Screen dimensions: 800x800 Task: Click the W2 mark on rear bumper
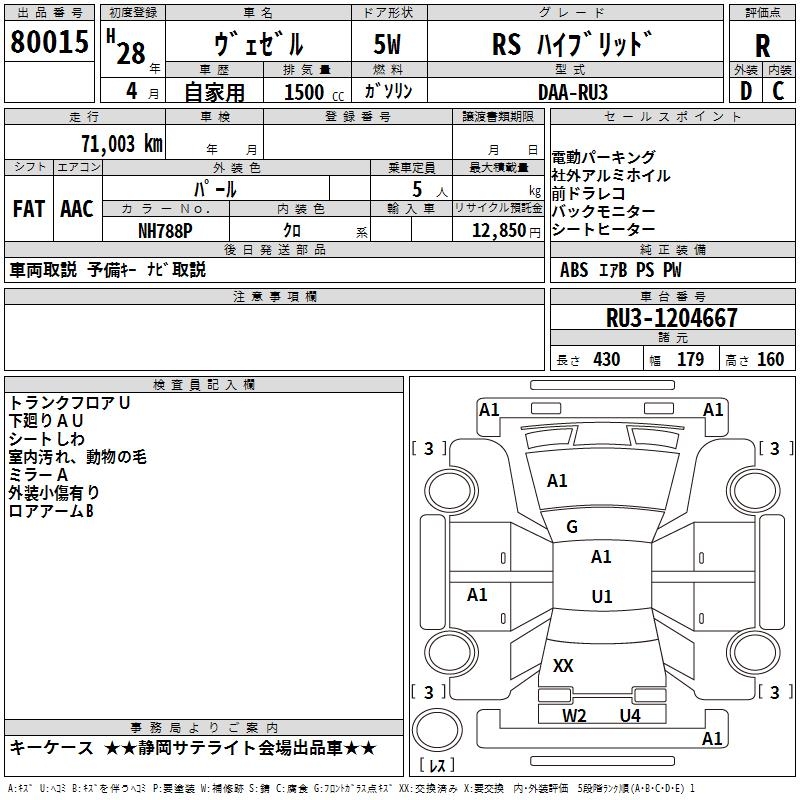pyautogui.click(x=574, y=716)
